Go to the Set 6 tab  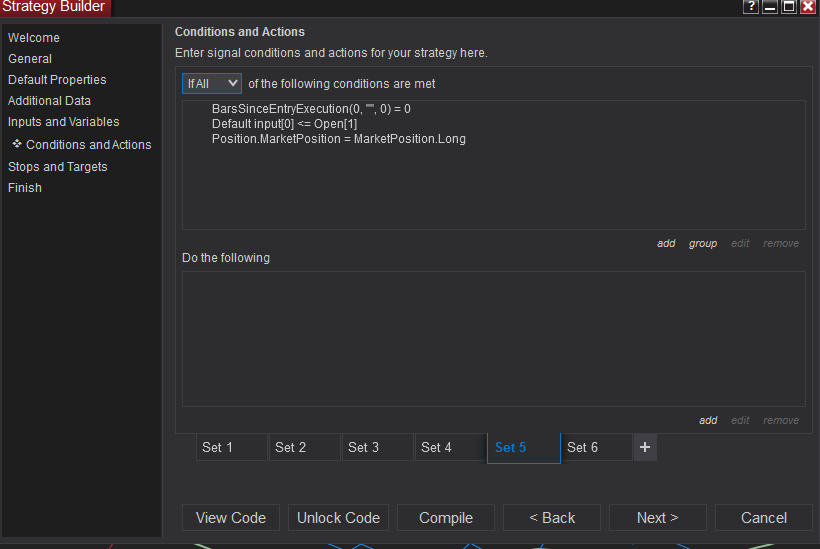point(597,447)
